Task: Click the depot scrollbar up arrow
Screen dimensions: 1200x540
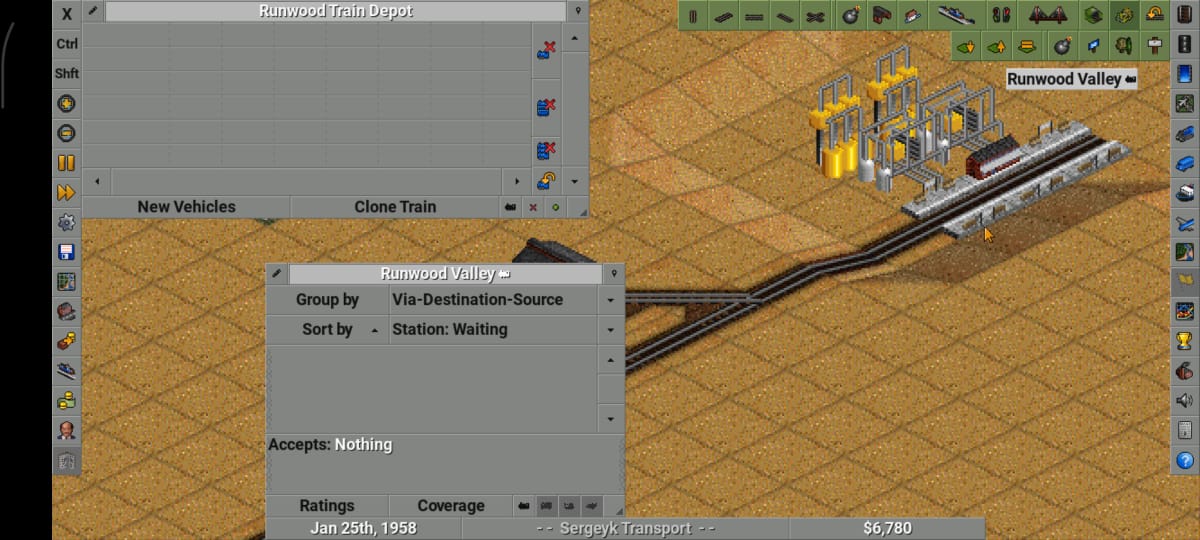Action: [575, 39]
